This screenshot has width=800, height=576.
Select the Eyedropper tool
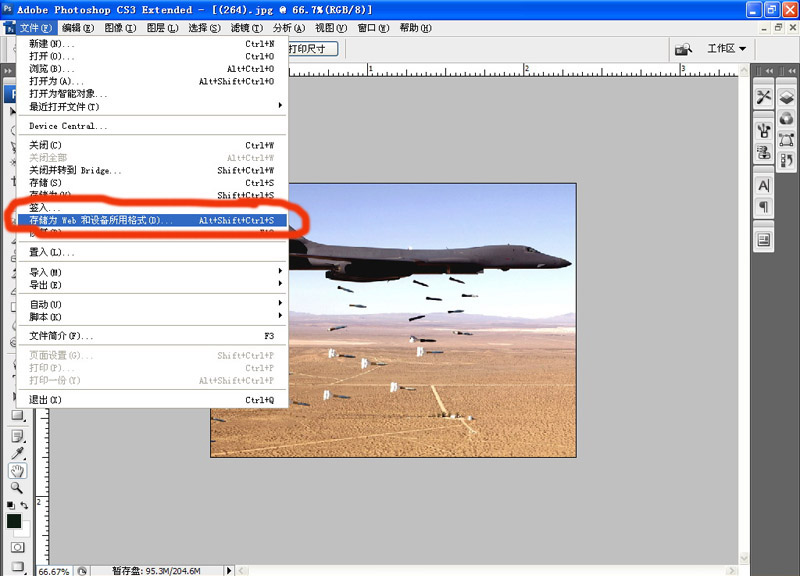17,454
